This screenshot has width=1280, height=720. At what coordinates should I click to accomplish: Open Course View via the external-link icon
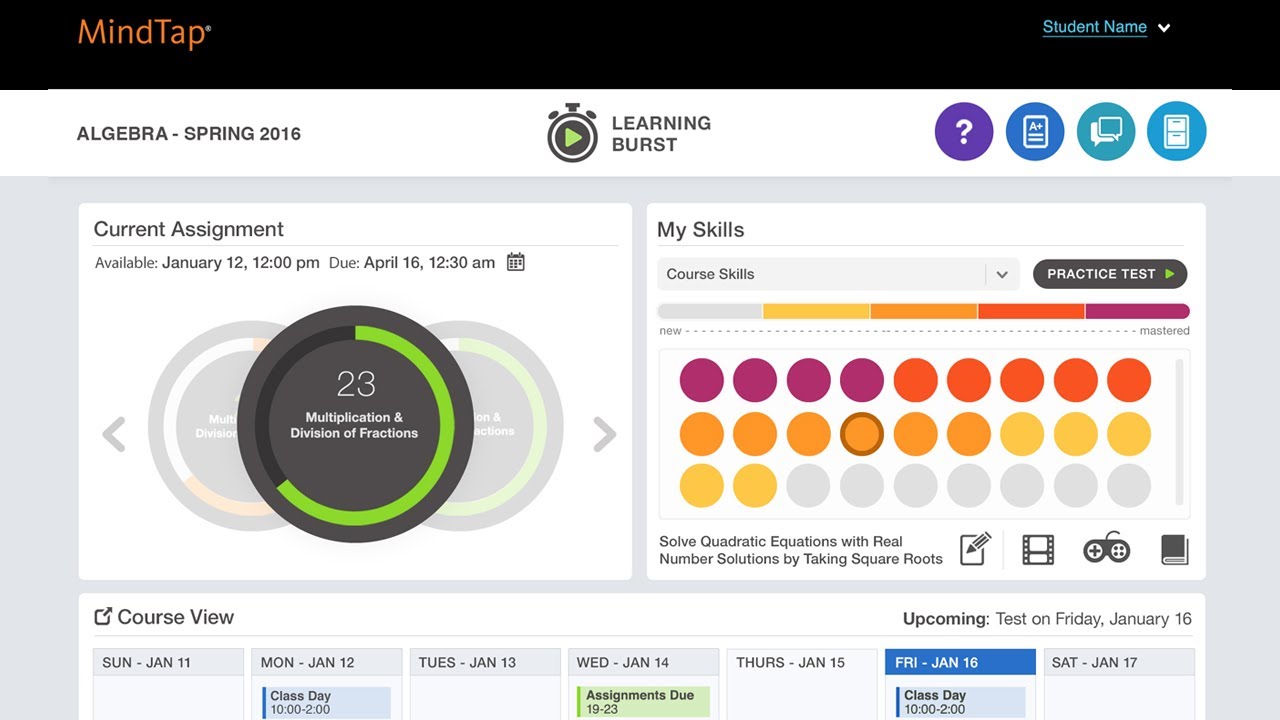pyautogui.click(x=102, y=617)
